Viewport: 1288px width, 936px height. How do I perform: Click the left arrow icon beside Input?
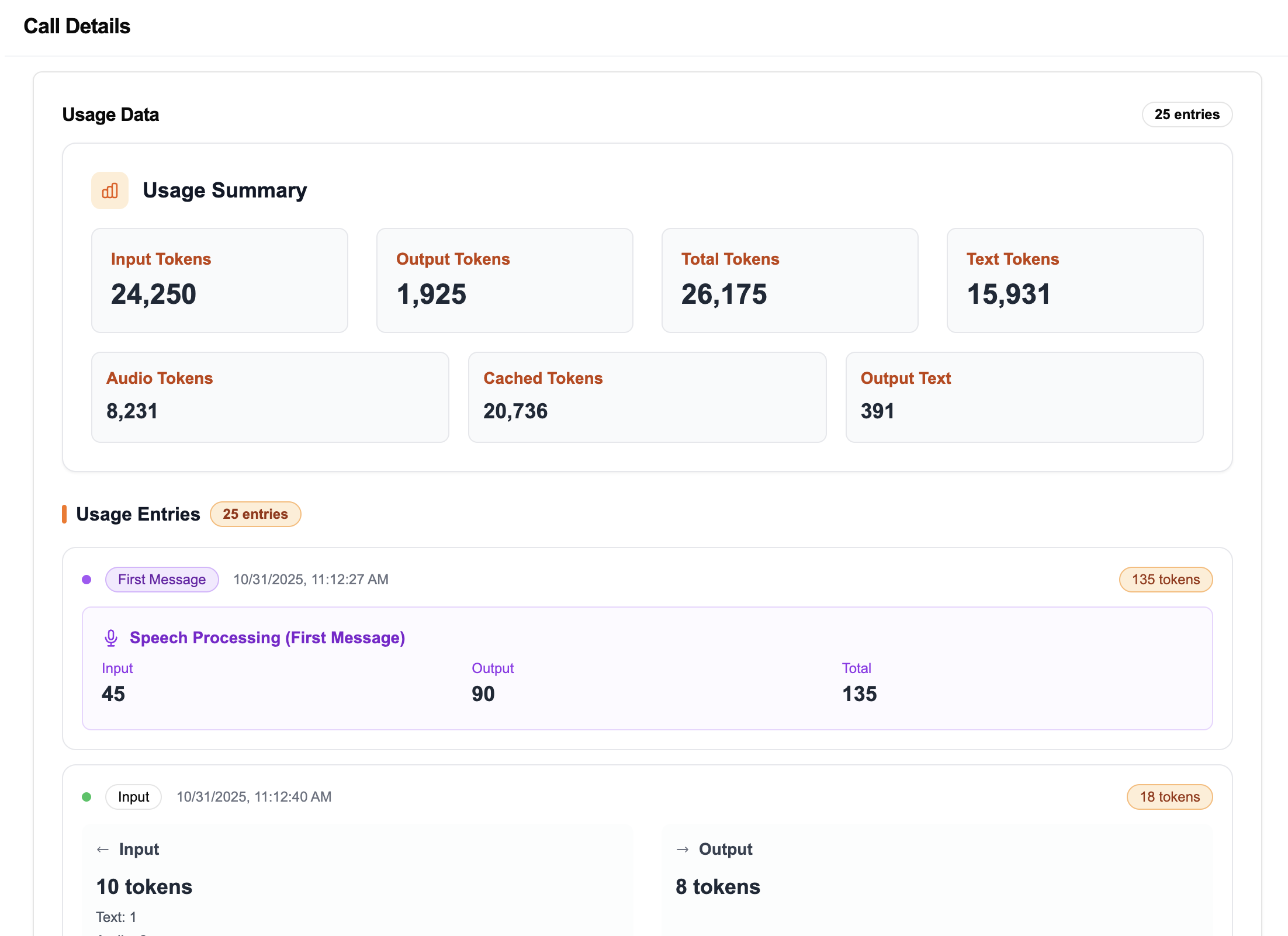103,849
